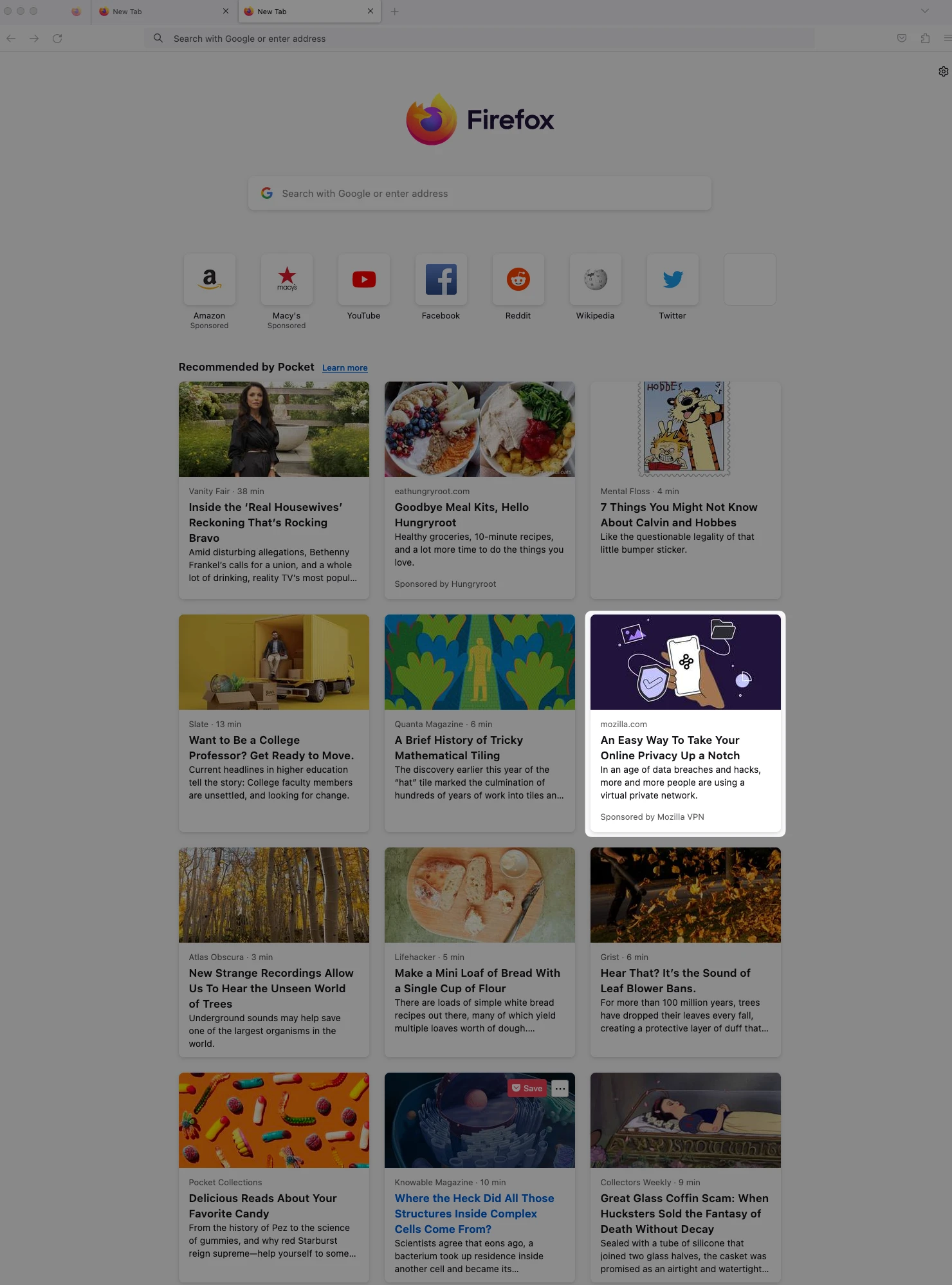
Task: Open A Brief History of Tricky Mathematical Tiling
Action: [x=459, y=748]
